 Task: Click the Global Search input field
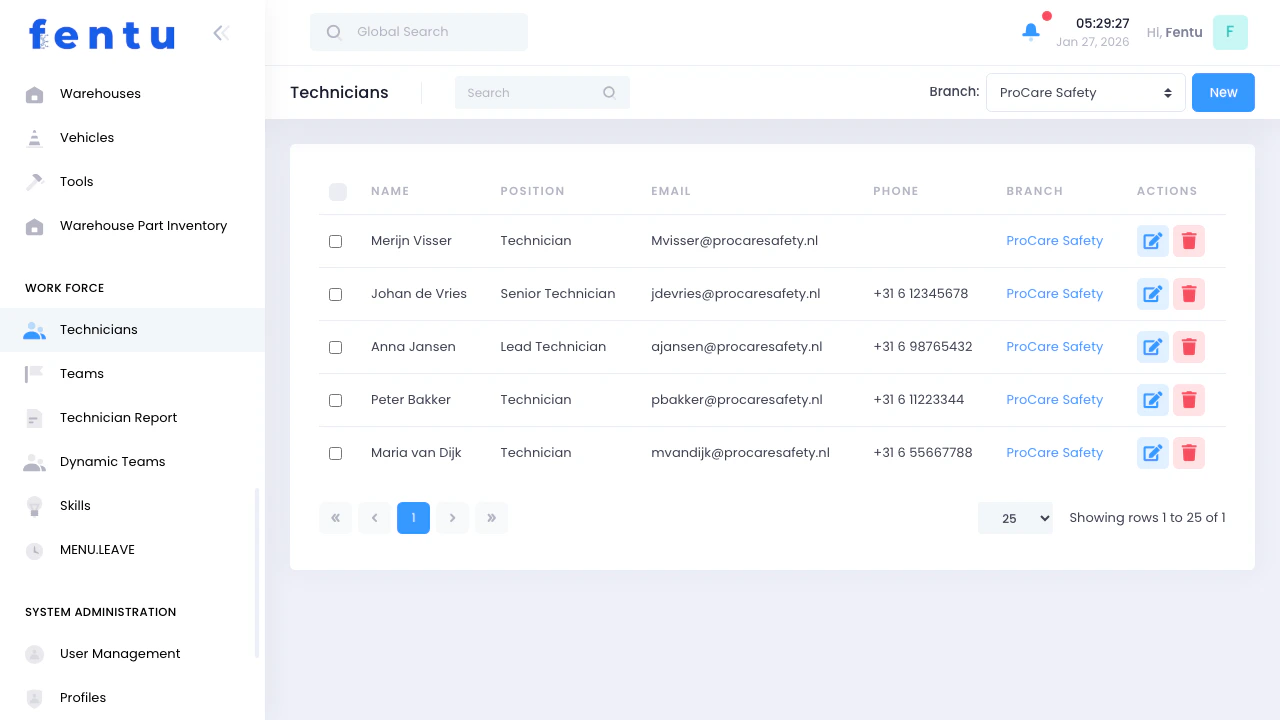click(x=418, y=31)
